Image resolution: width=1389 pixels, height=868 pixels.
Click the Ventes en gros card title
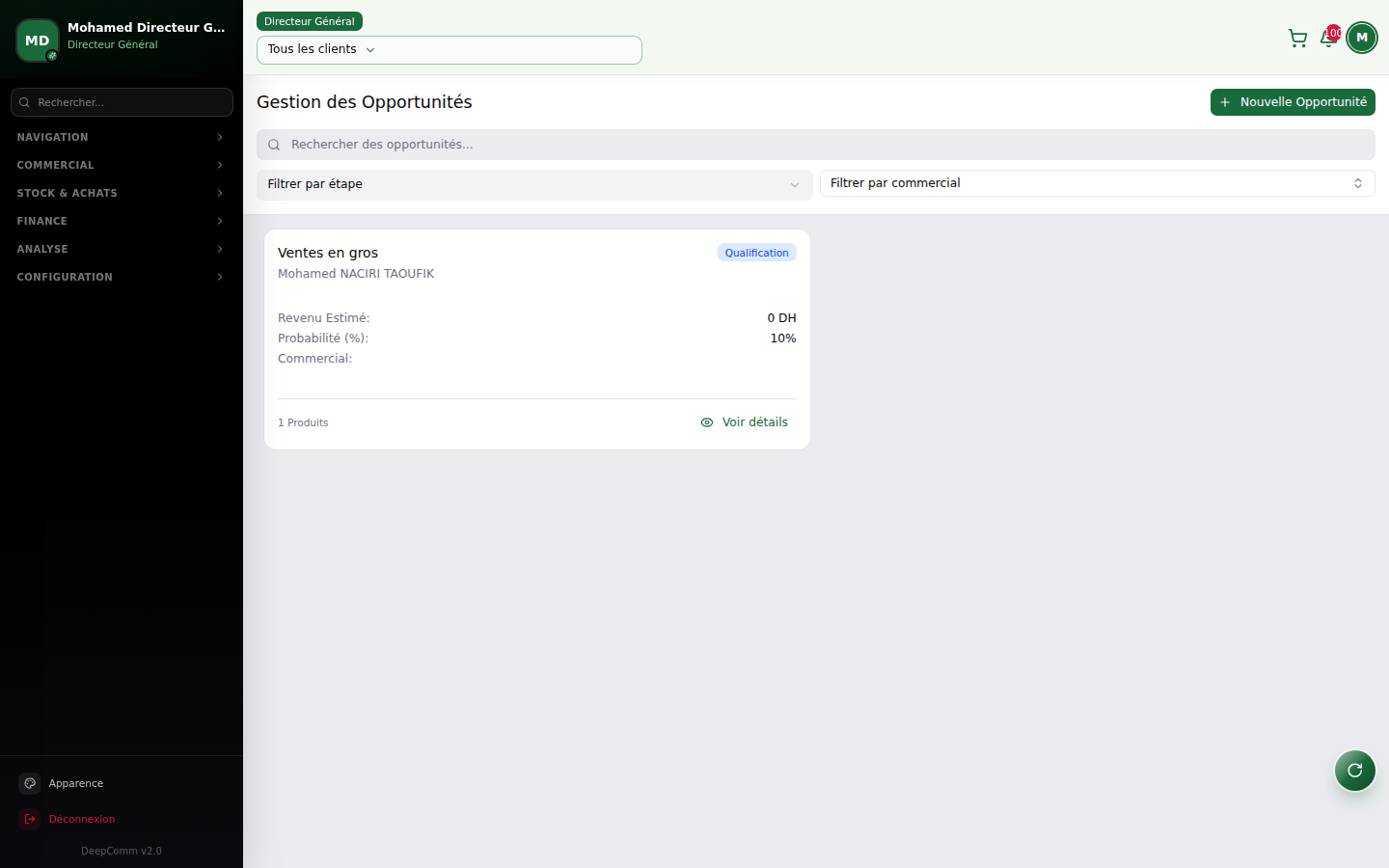coord(328,253)
